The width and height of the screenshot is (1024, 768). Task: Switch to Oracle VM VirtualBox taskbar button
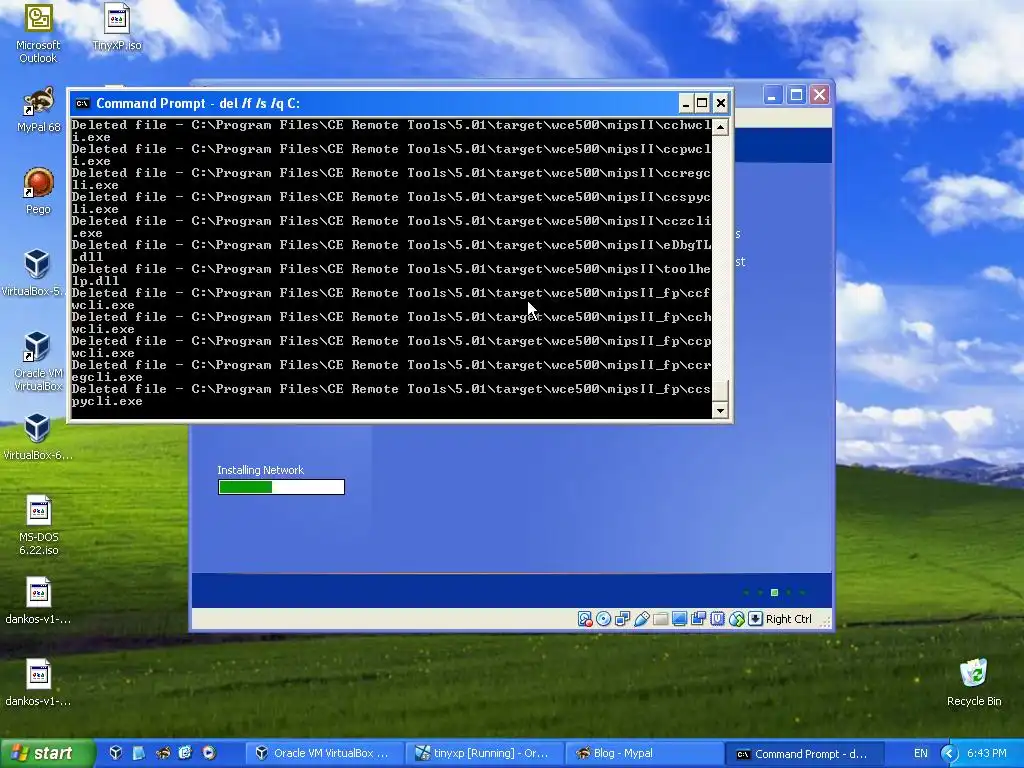tap(324, 754)
